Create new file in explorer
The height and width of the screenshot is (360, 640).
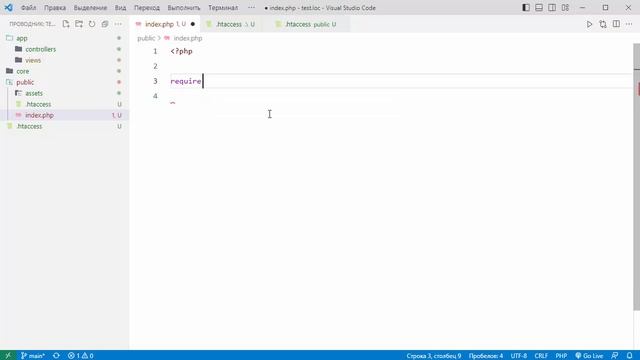point(66,24)
